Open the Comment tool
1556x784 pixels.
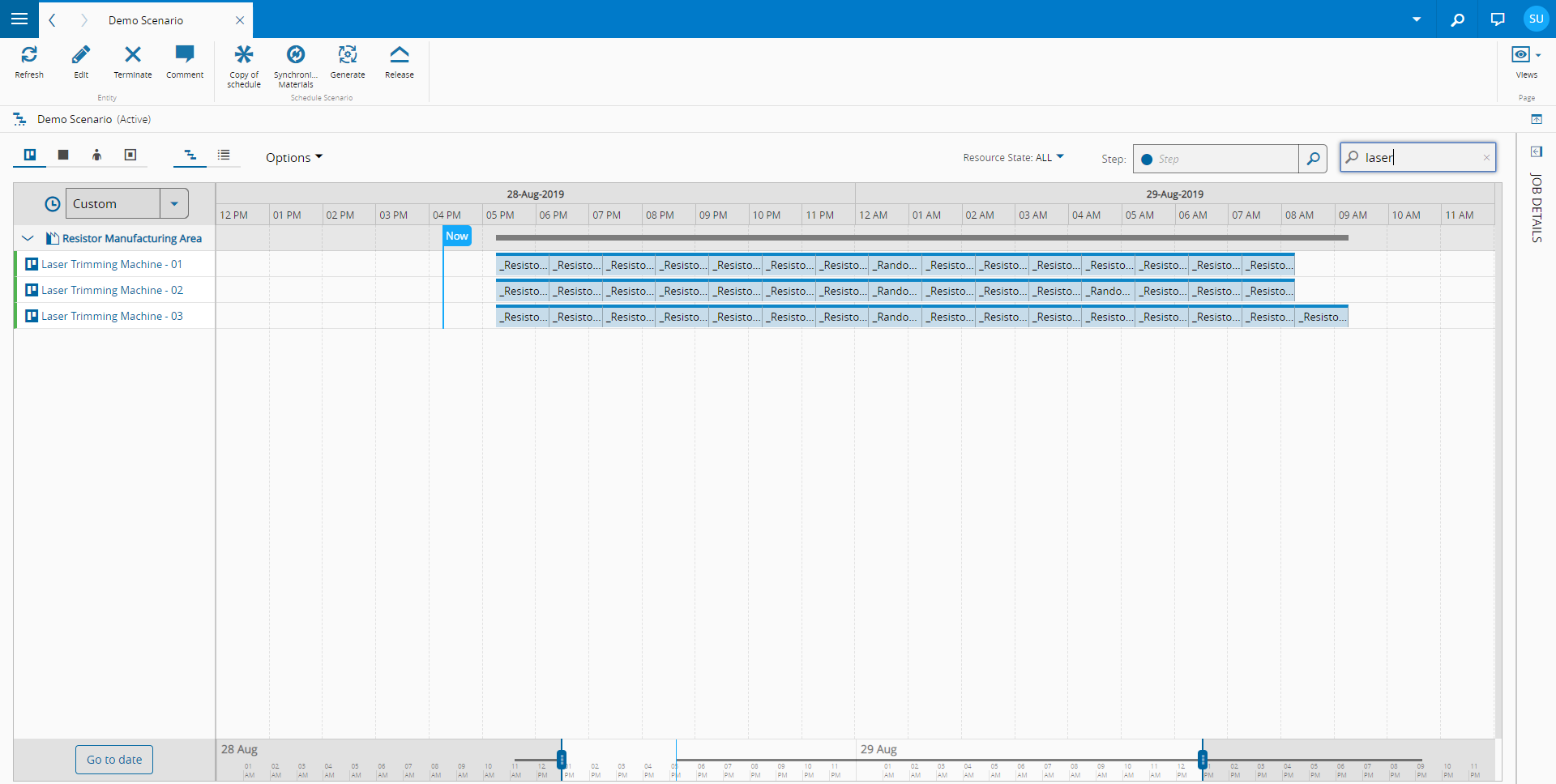click(185, 55)
